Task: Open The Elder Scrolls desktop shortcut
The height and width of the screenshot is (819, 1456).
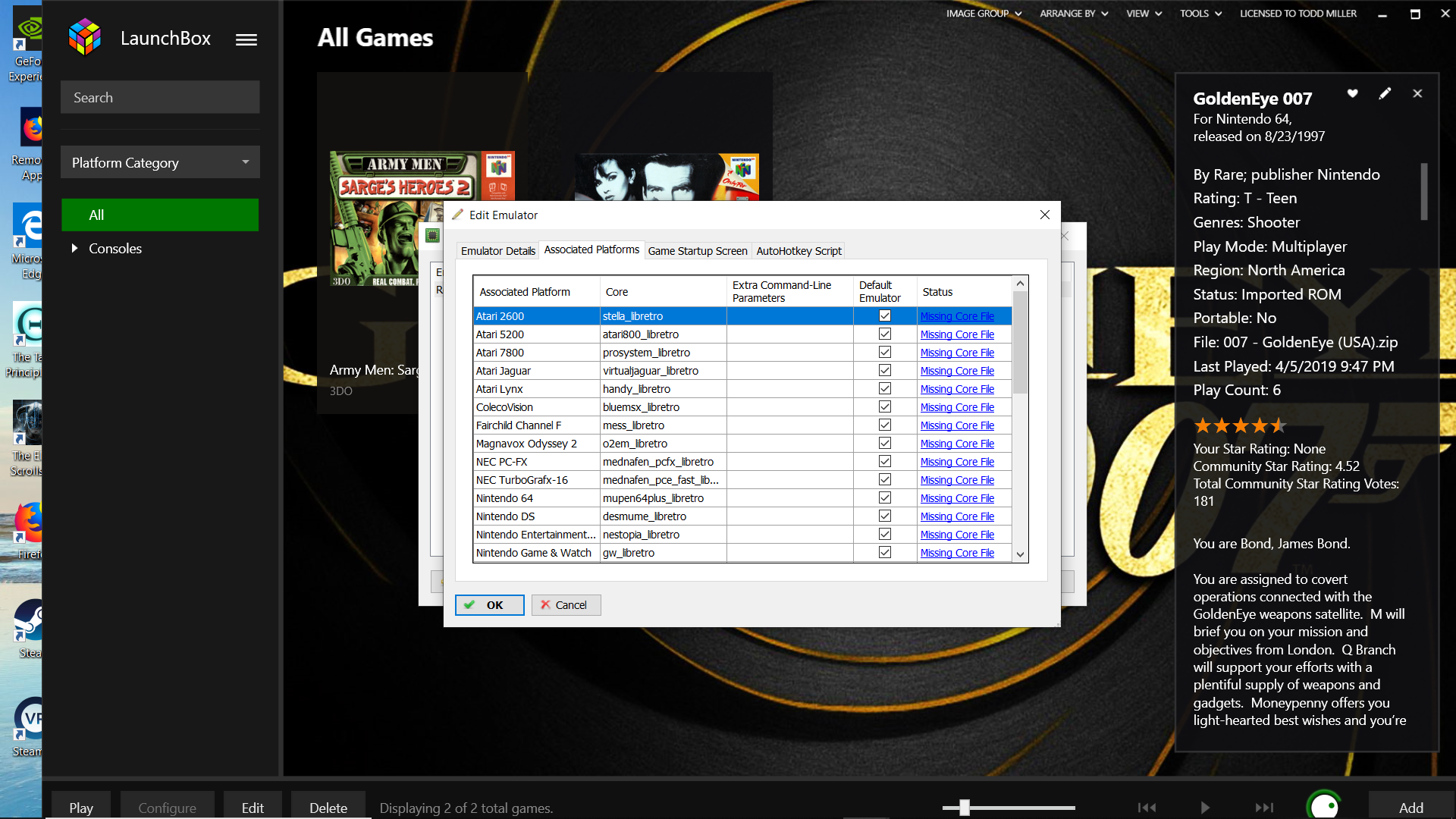Action: 27,438
